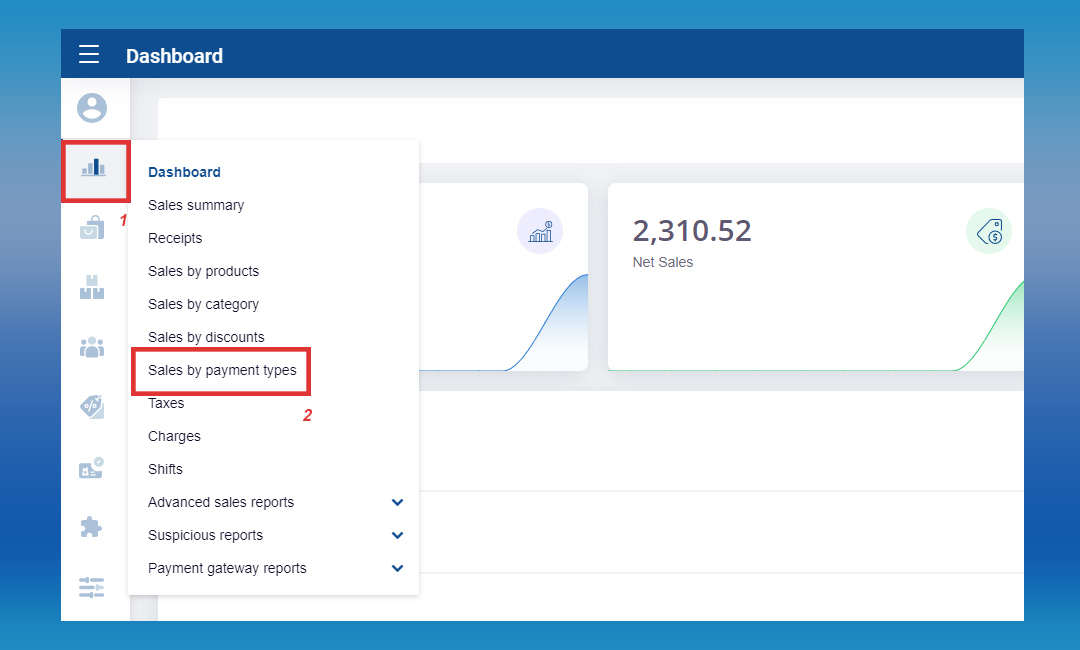Click the loyalty card sidebar icon
Viewport: 1080px width, 650px height.
click(x=92, y=467)
